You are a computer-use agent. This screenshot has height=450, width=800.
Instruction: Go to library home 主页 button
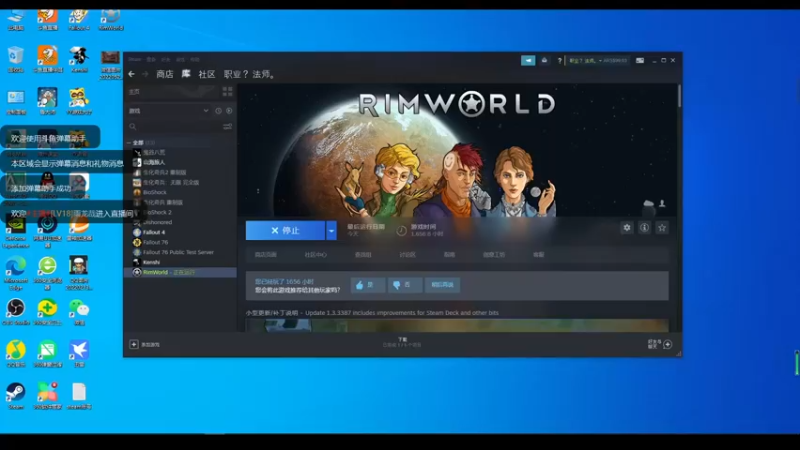tap(171, 91)
